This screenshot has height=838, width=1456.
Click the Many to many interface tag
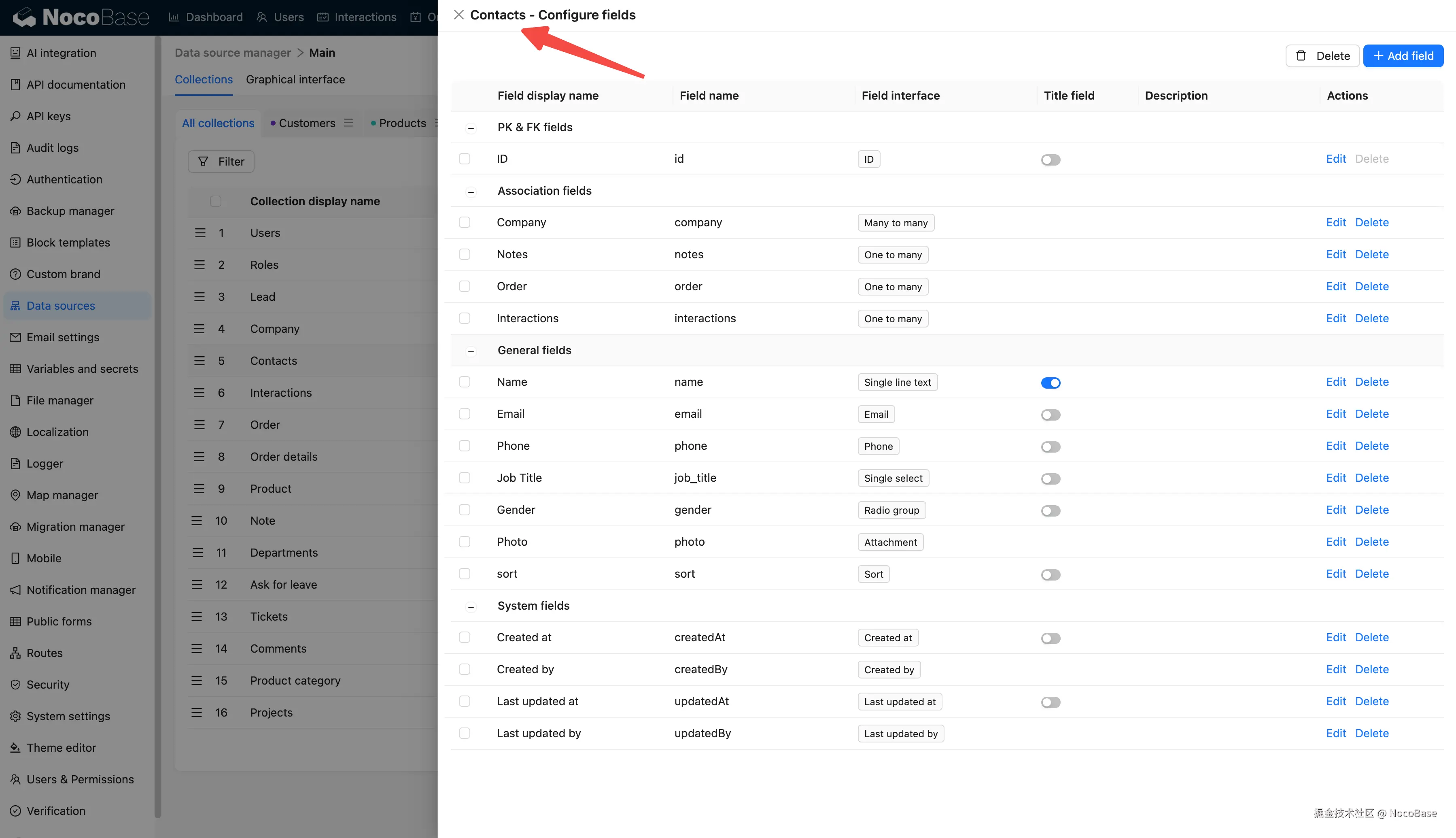[896, 223]
